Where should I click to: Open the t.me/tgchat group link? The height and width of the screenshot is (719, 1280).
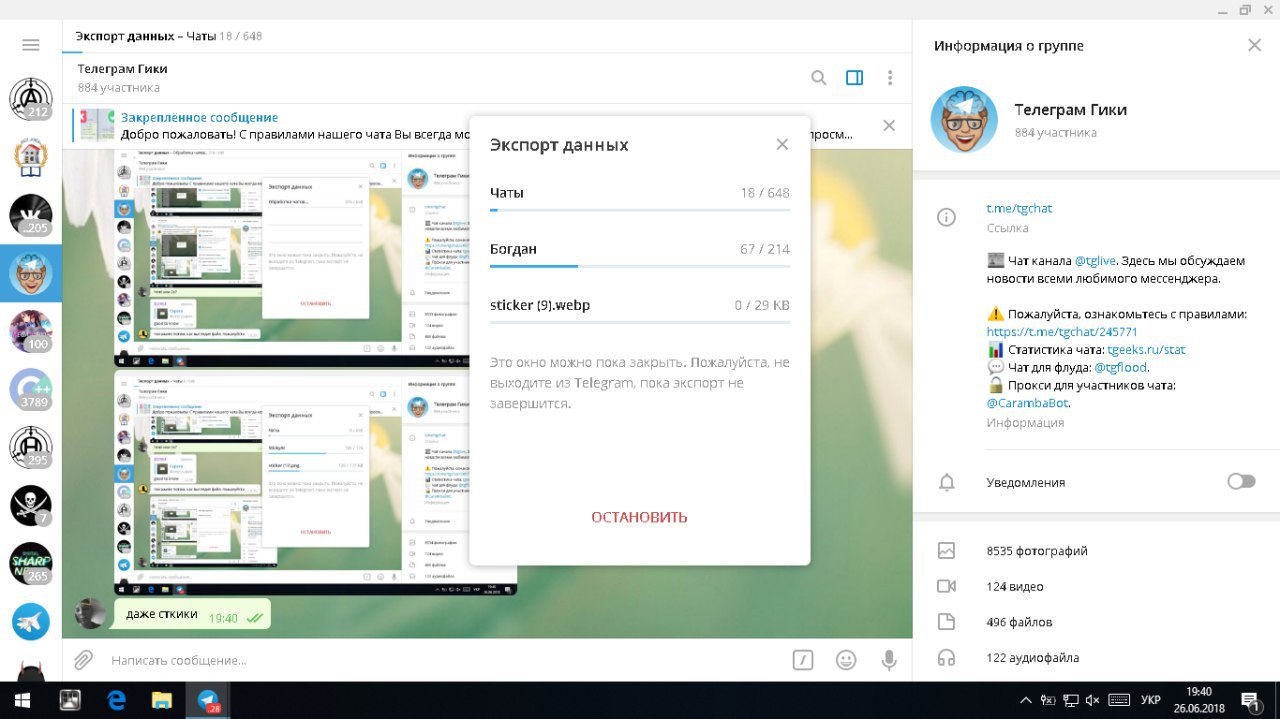coord(1019,208)
